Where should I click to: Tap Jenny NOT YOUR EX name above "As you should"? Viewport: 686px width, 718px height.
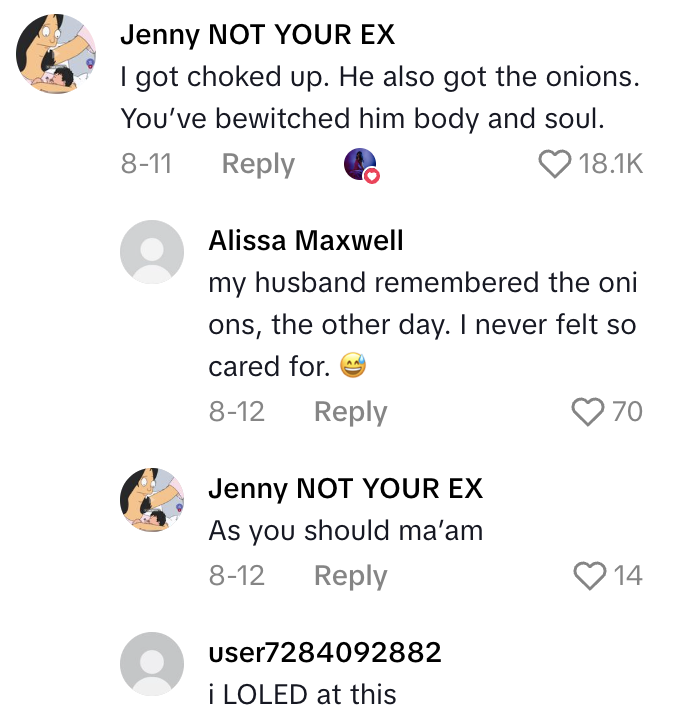pos(345,488)
